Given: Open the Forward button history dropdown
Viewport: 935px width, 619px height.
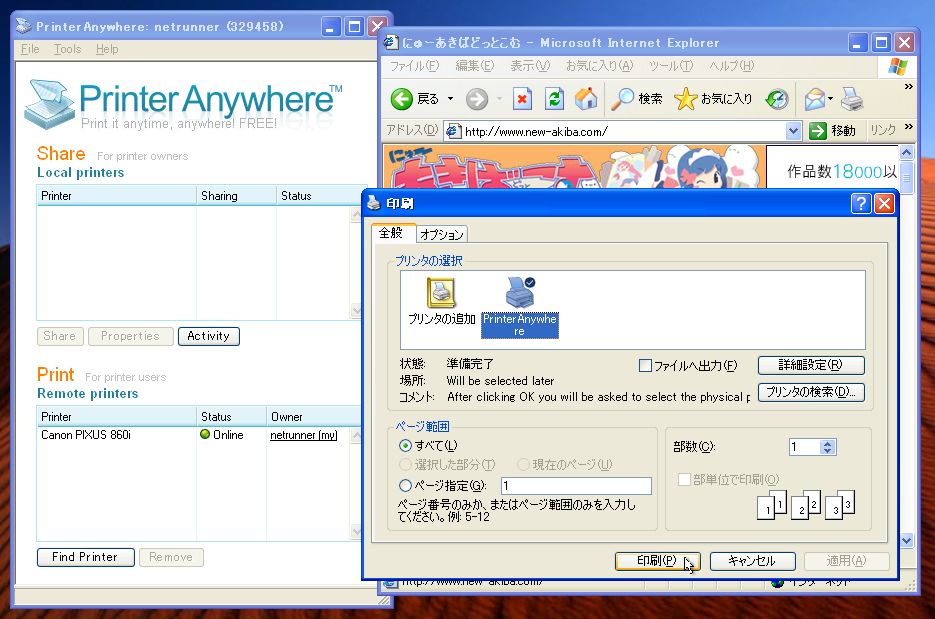Looking at the screenshot, I should pos(499,99).
